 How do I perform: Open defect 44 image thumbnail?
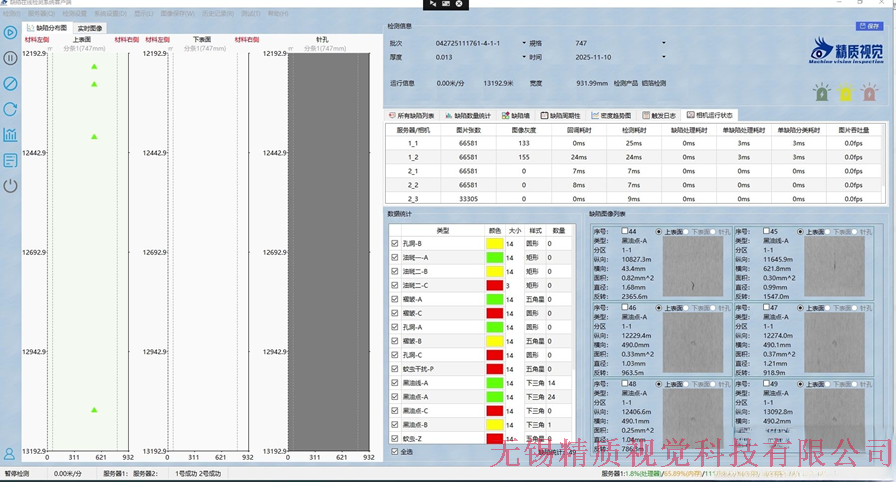click(693, 267)
